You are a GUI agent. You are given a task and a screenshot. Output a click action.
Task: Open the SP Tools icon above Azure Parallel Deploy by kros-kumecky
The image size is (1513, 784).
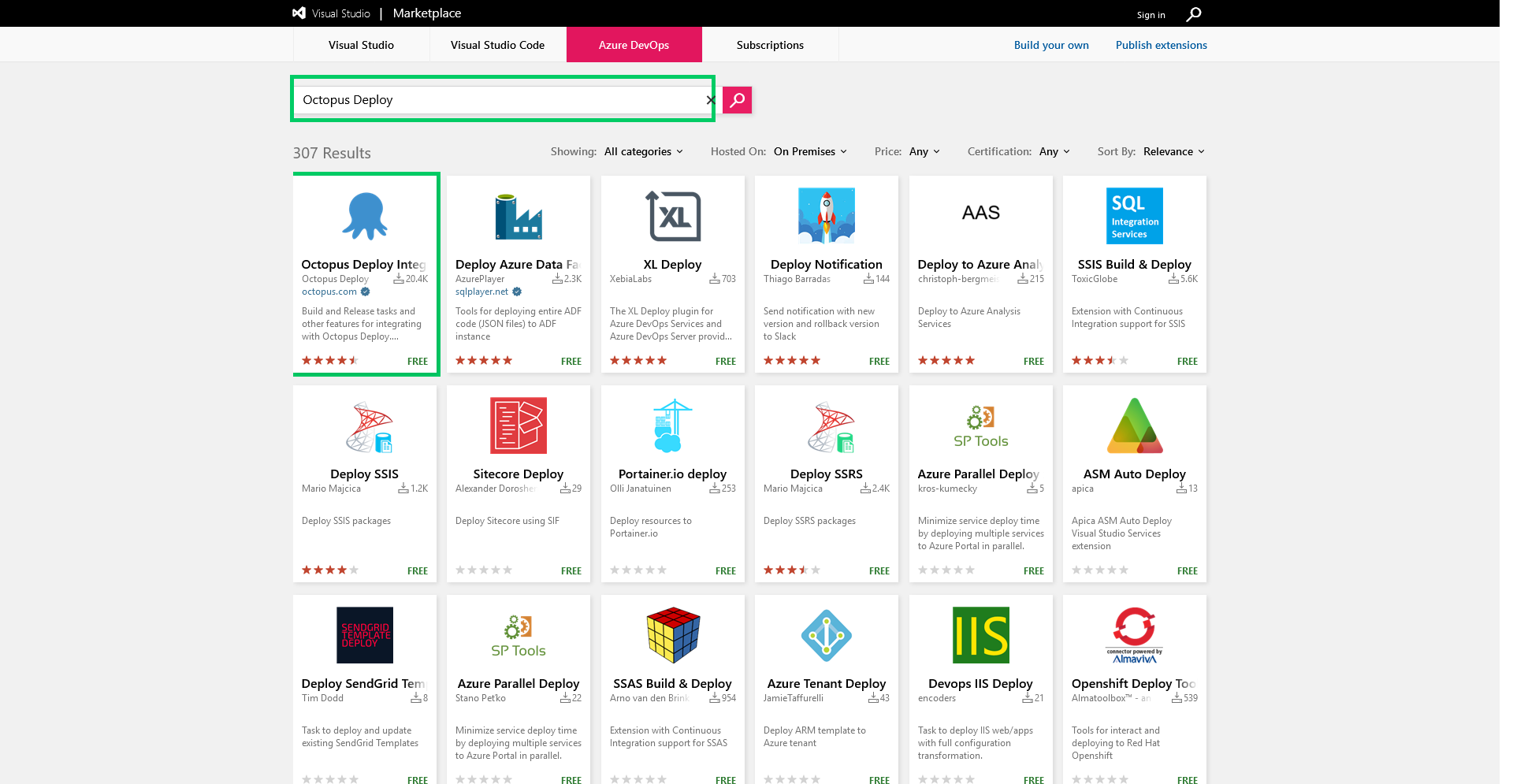[x=981, y=426]
